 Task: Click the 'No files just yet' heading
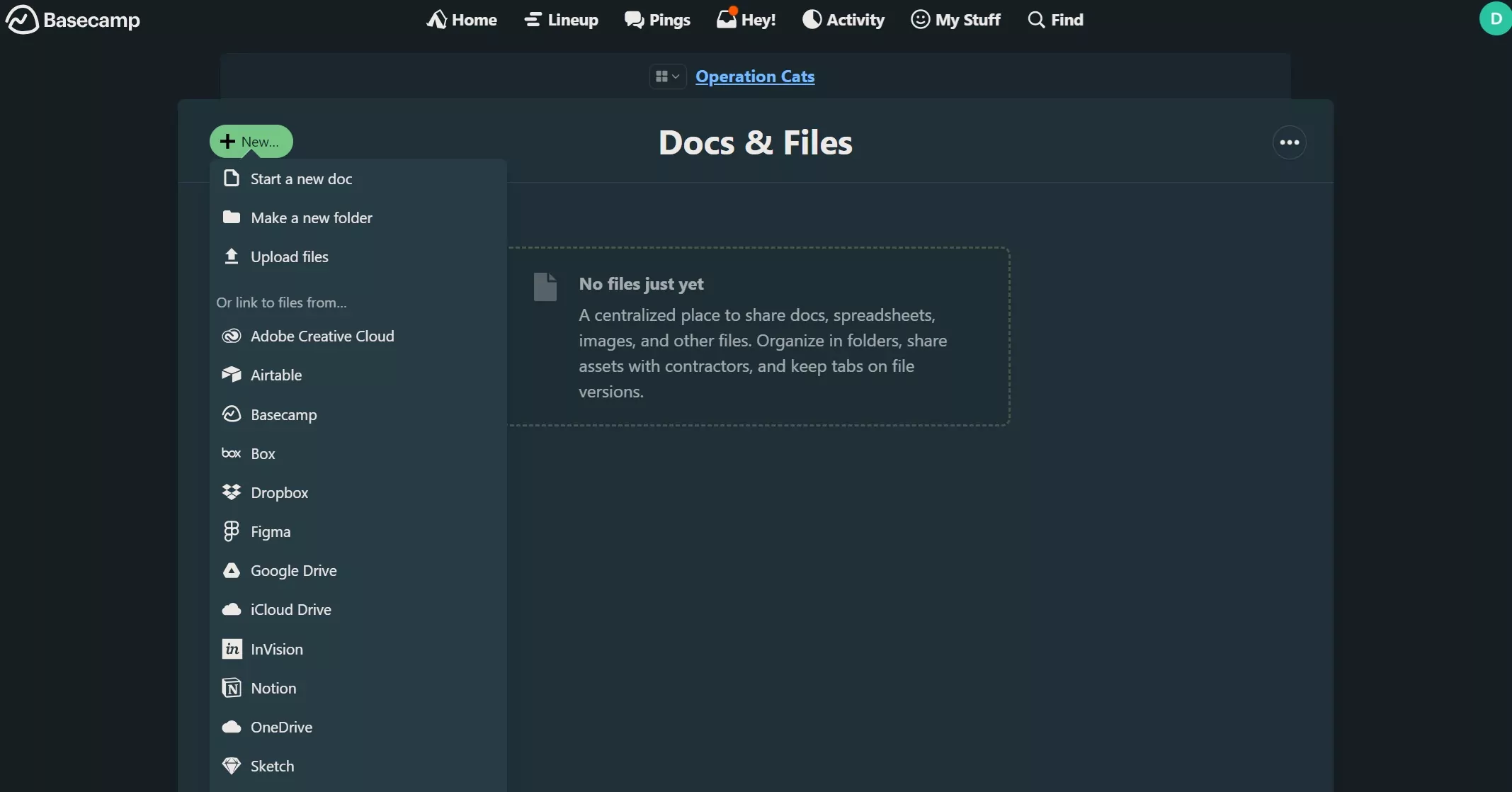click(641, 283)
